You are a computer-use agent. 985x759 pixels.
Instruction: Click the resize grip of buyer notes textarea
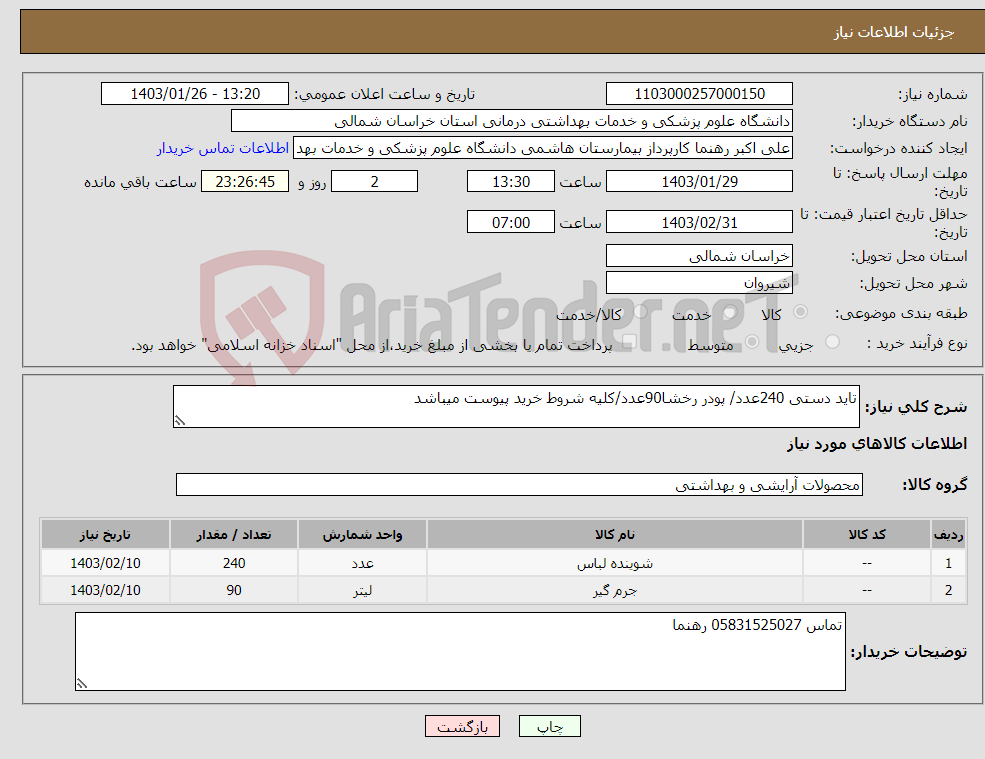pyautogui.click(x=82, y=684)
